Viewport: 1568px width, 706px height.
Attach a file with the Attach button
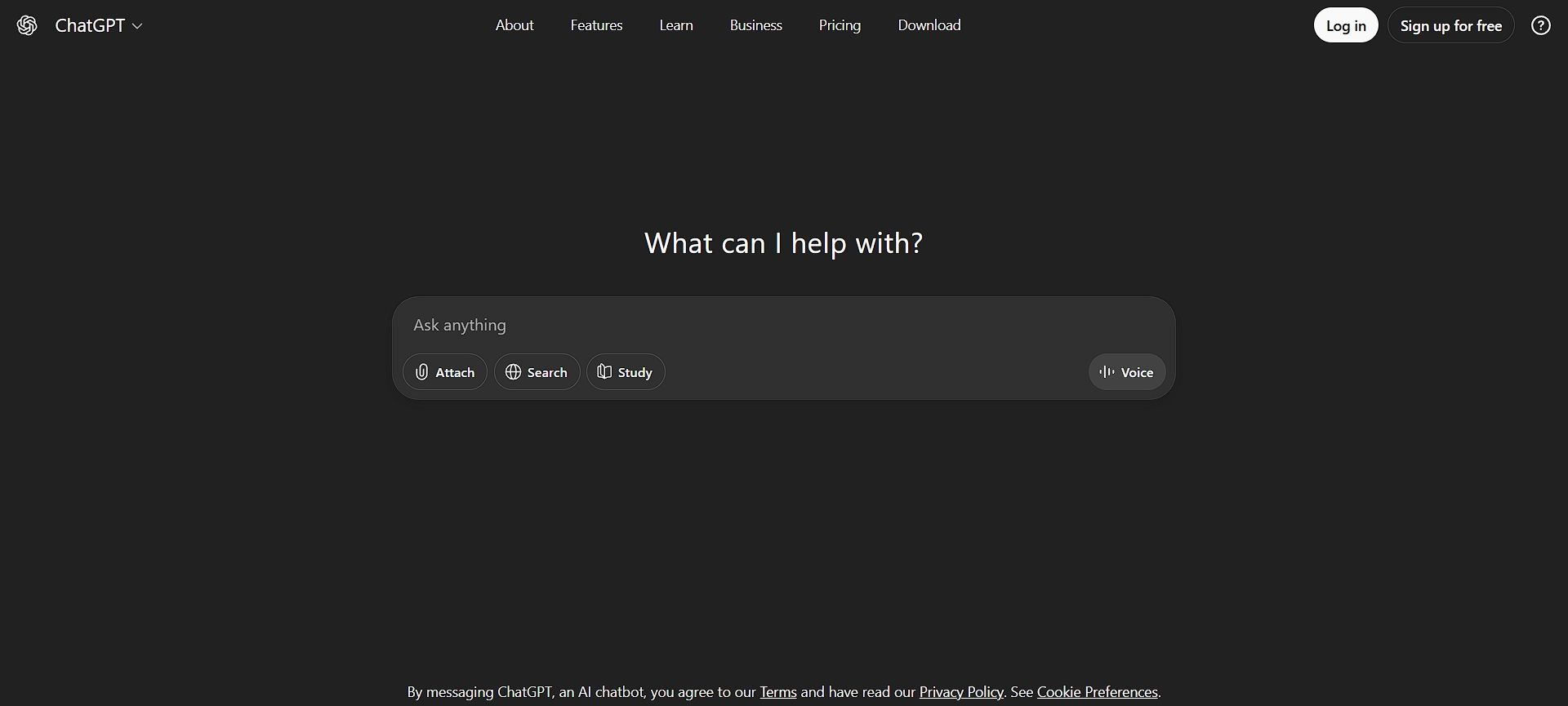(x=445, y=372)
